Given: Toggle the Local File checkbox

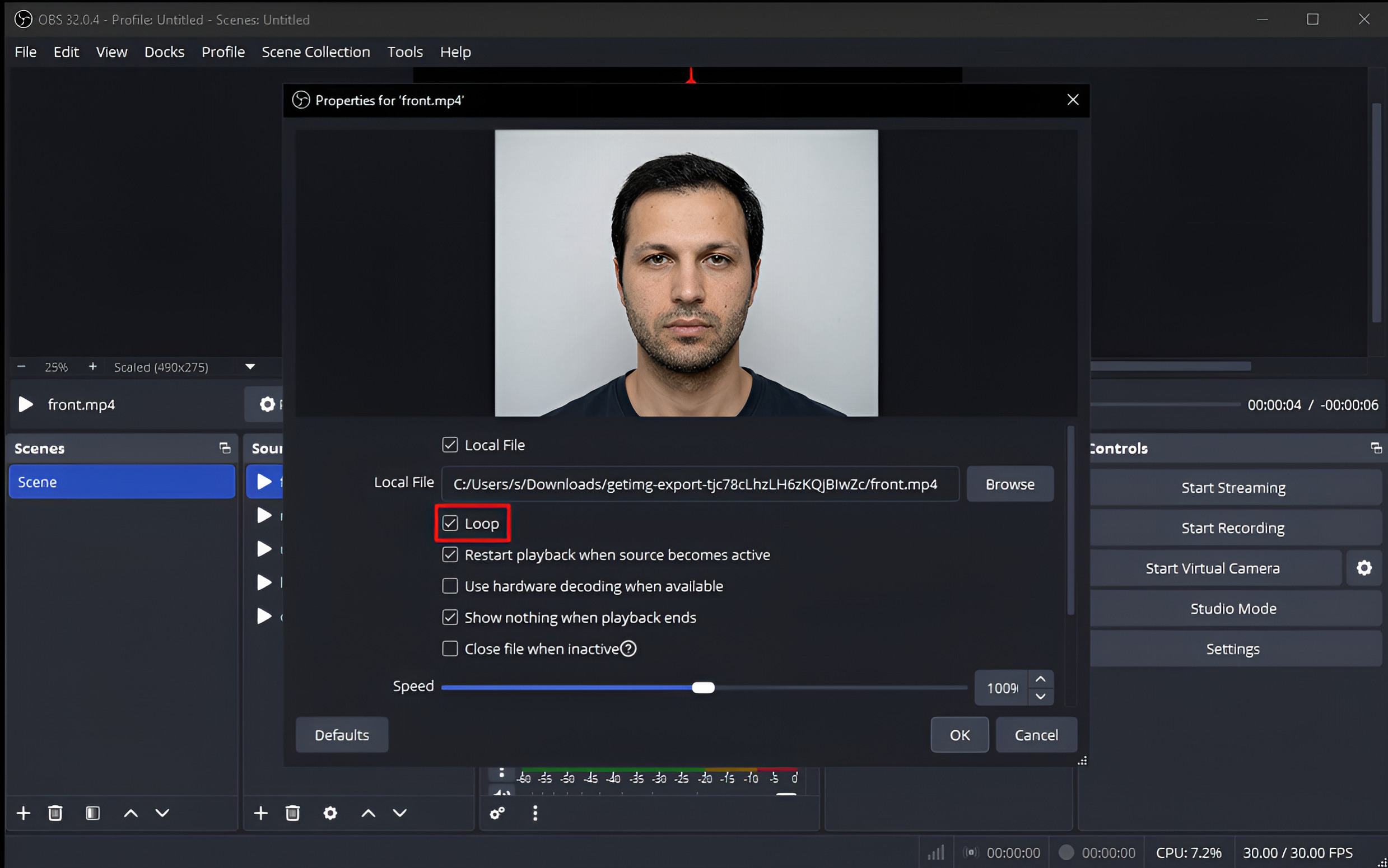Looking at the screenshot, I should coord(450,445).
